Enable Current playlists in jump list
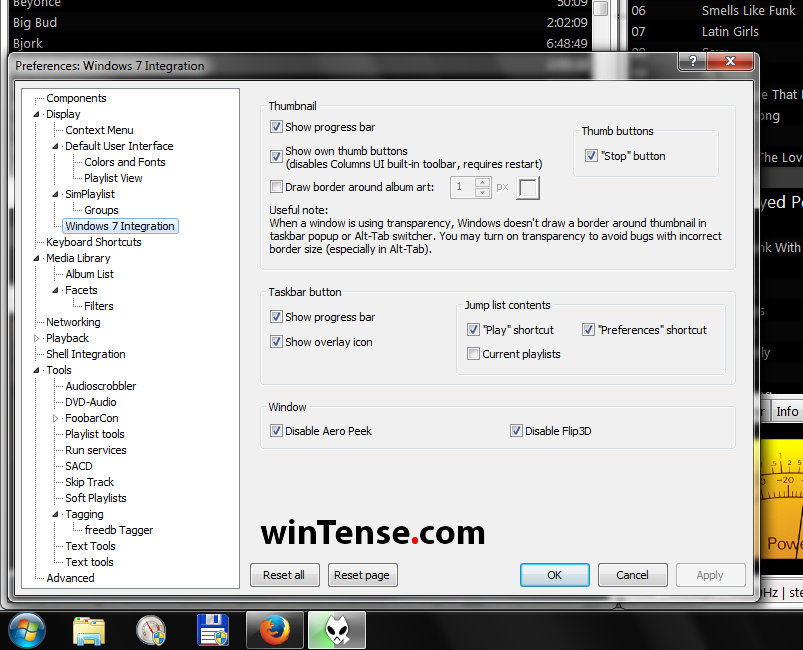Image resolution: width=803 pixels, height=650 pixels. point(473,353)
